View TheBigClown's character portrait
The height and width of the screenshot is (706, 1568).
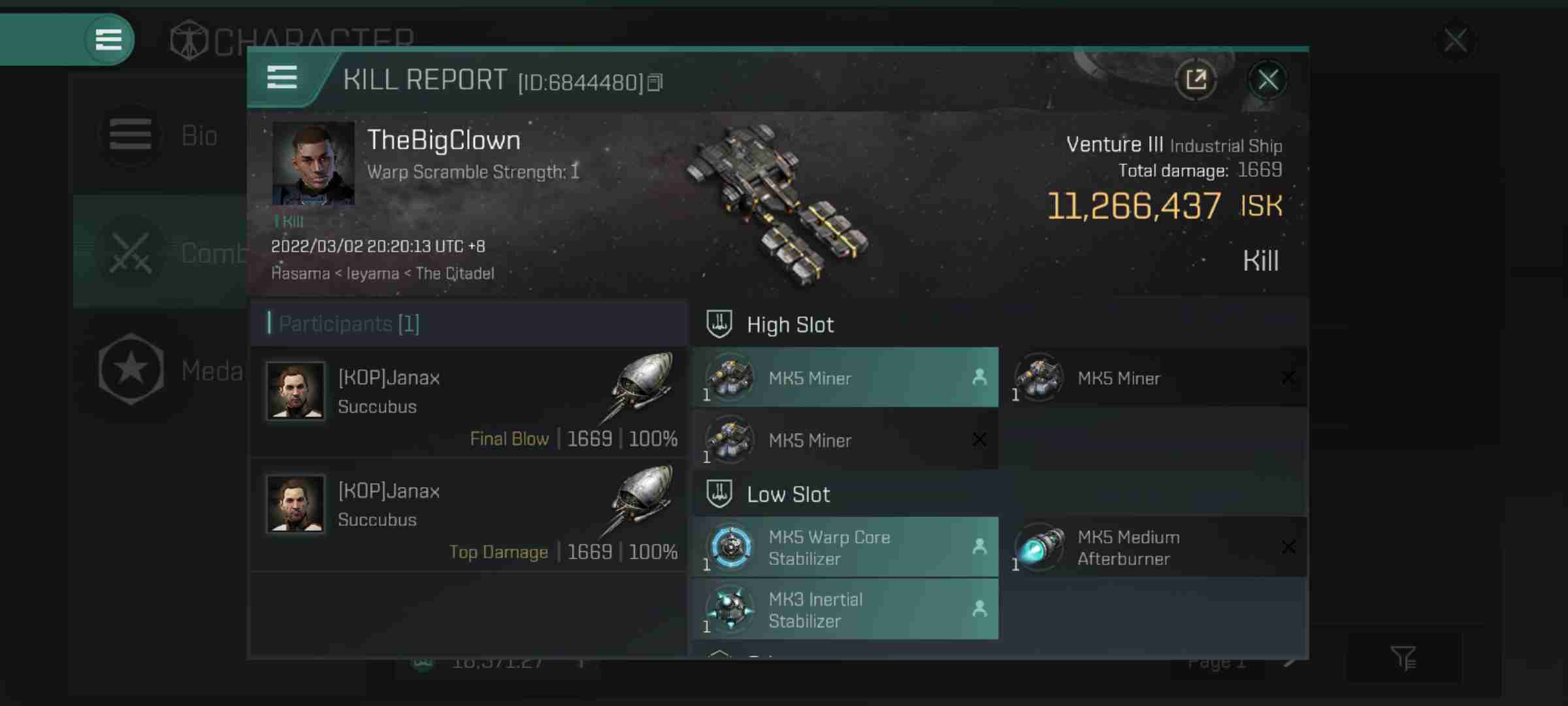pyautogui.click(x=313, y=163)
